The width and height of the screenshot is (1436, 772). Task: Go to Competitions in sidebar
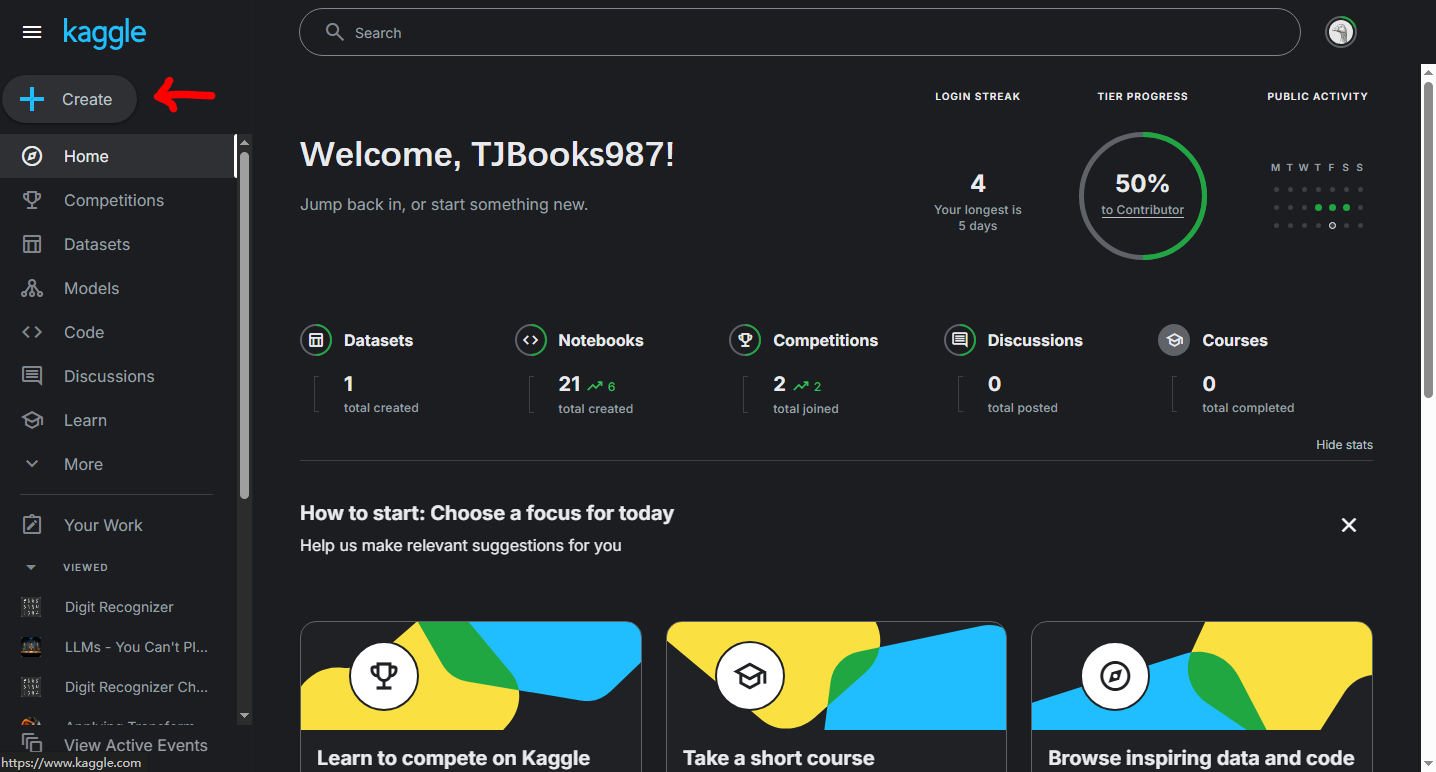(x=113, y=200)
